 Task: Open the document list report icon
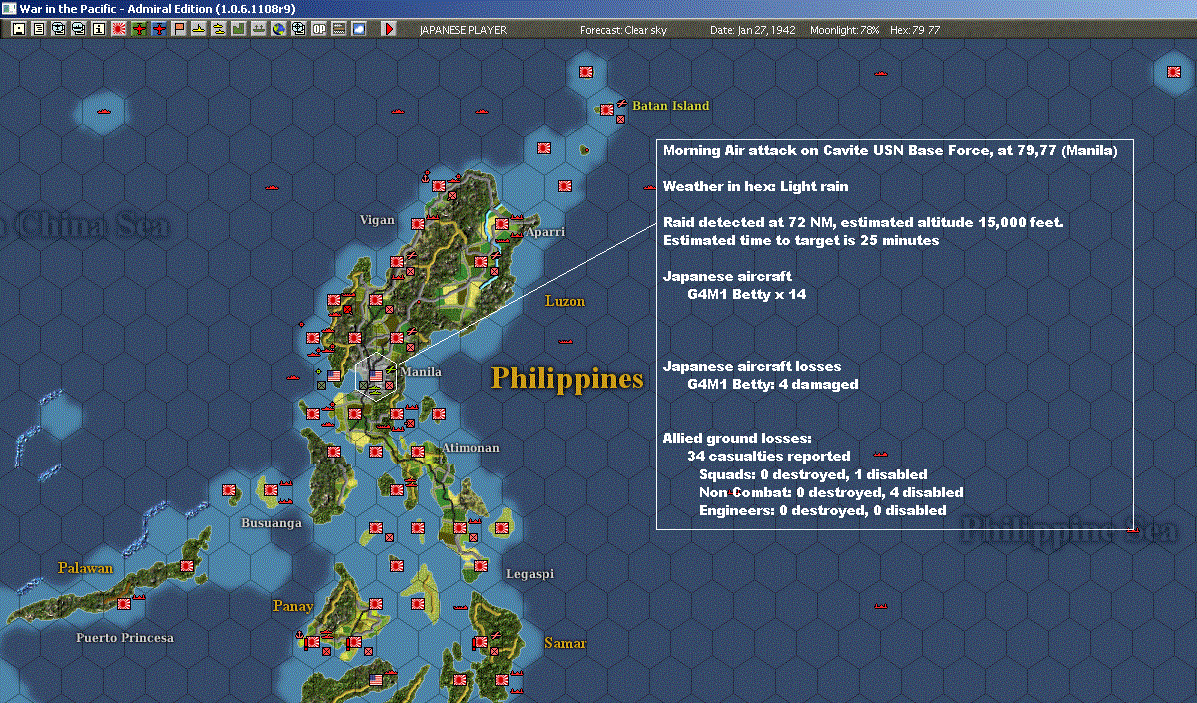click(39, 29)
